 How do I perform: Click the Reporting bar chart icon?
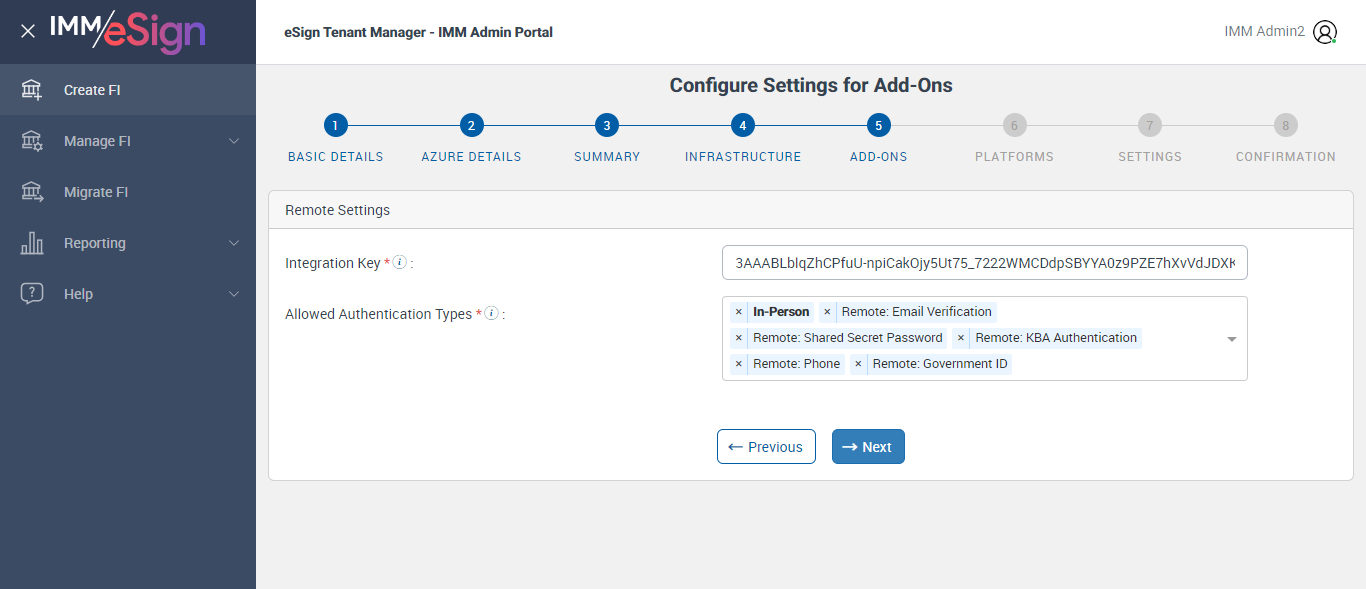pyautogui.click(x=32, y=243)
